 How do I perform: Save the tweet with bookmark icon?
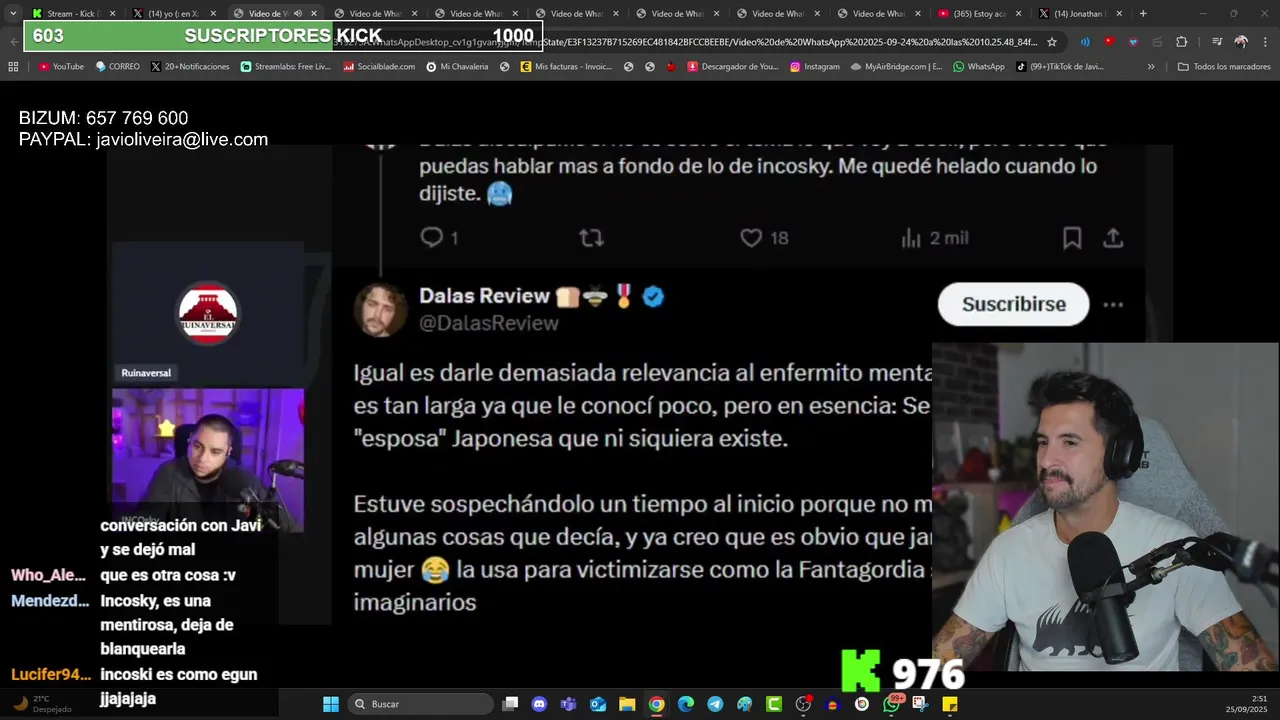pos(1072,238)
